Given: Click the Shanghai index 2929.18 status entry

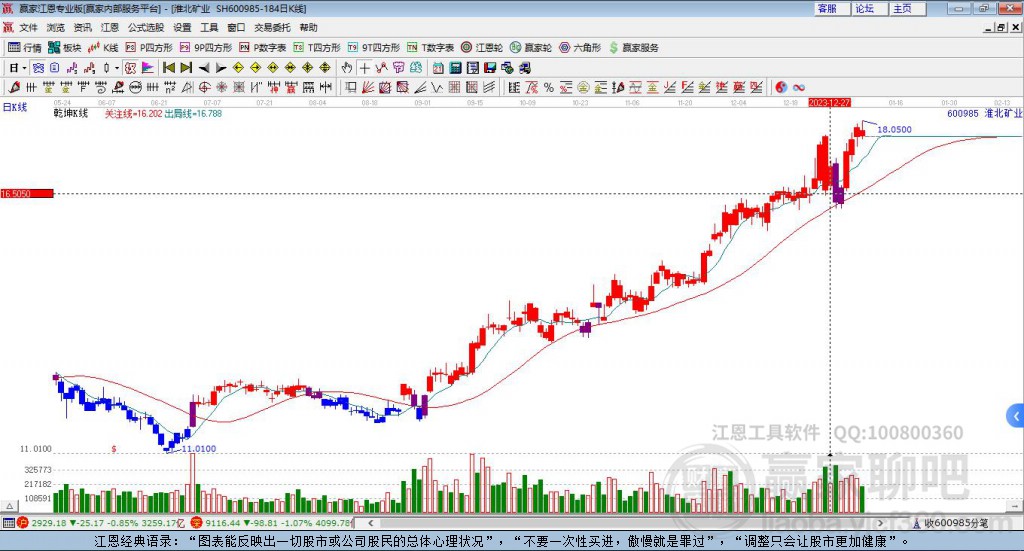Looking at the screenshot, I should (101, 523).
